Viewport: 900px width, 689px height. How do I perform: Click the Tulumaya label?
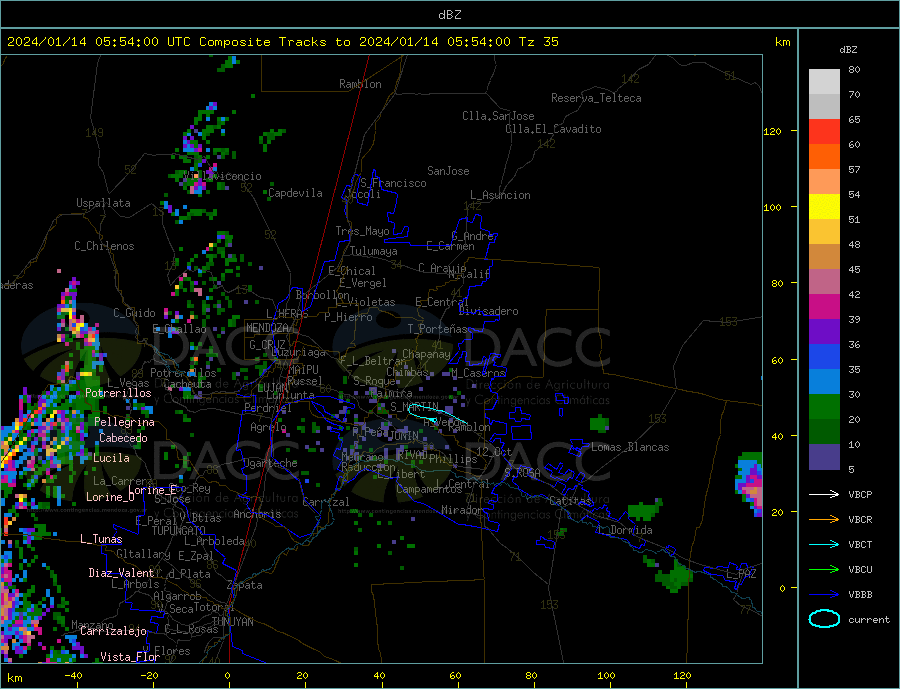374,251
